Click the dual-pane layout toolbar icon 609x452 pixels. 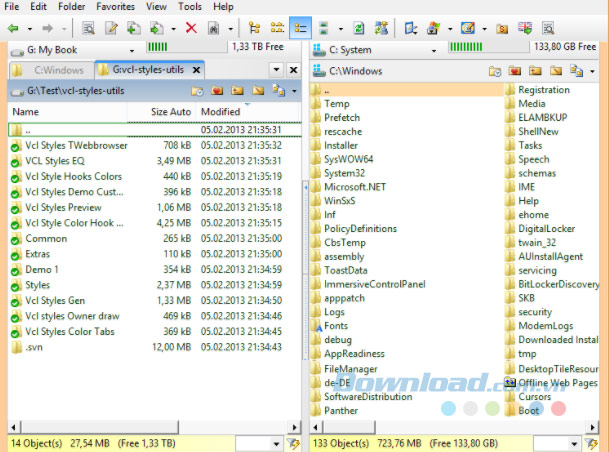pos(323,28)
